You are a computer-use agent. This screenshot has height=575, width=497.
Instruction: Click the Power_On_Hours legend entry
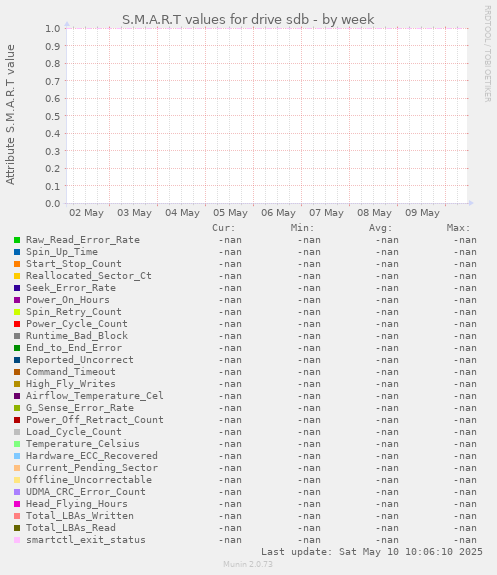[68, 300]
